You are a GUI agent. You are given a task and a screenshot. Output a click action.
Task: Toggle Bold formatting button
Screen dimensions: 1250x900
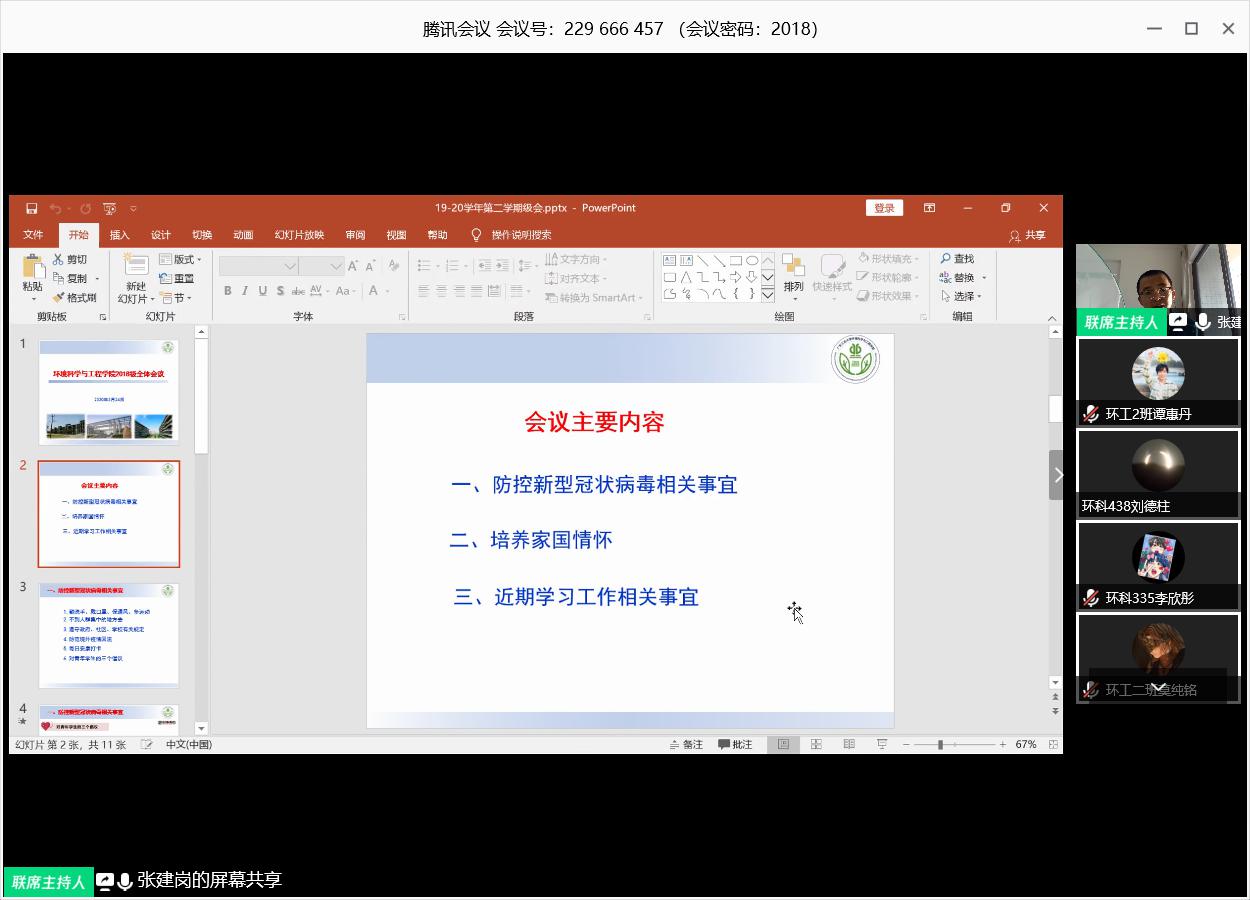pos(228,291)
